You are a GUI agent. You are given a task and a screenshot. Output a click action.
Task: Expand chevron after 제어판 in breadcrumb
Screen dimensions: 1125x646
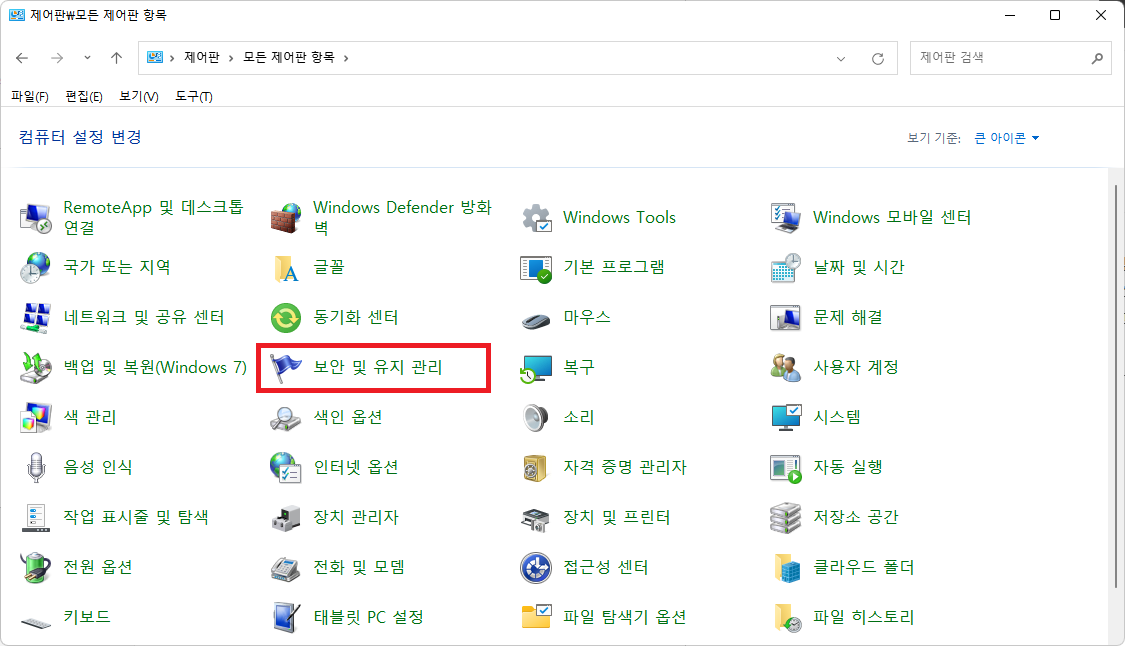pyautogui.click(x=230, y=58)
